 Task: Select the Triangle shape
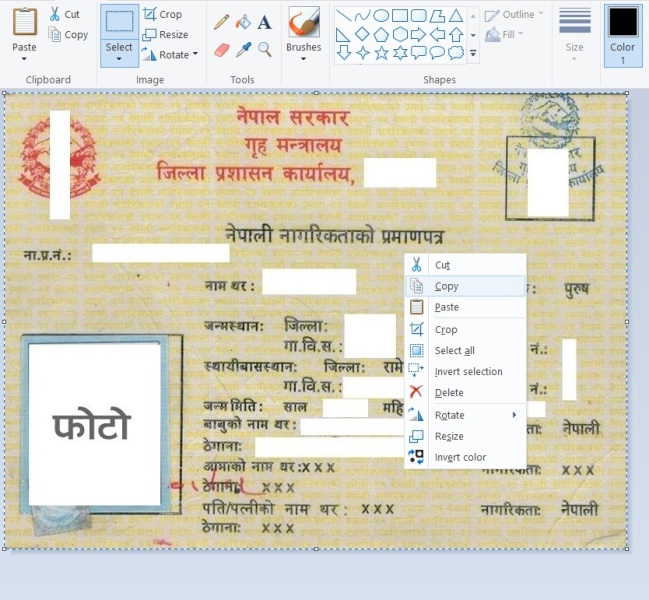[456, 16]
